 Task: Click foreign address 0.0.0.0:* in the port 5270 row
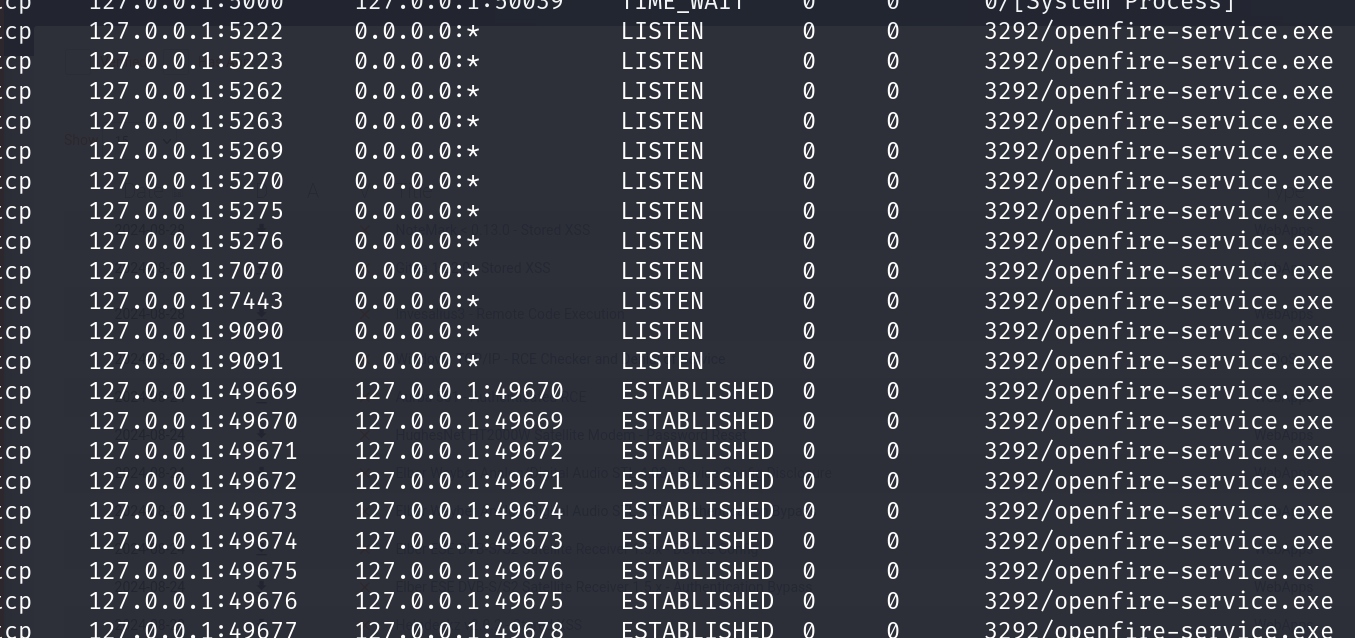click(417, 181)
